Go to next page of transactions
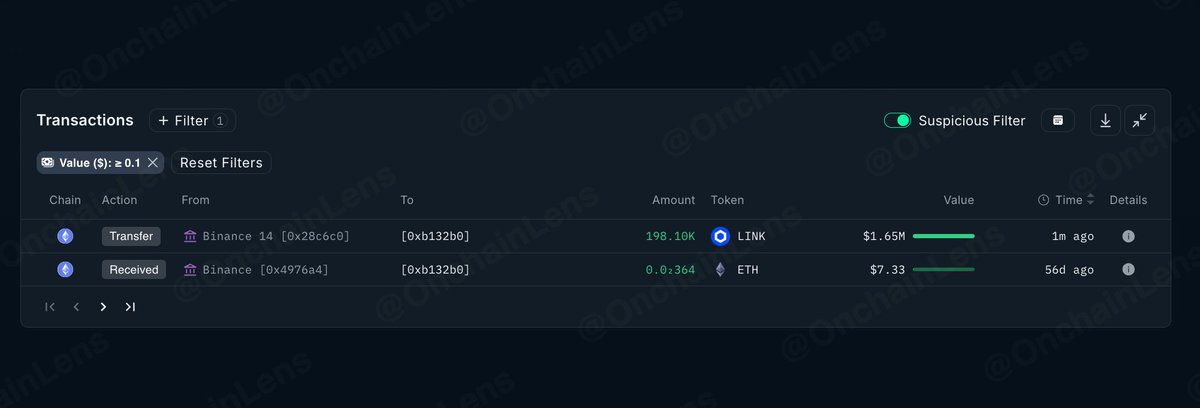The image size is (1200, 408). [103, 307]
